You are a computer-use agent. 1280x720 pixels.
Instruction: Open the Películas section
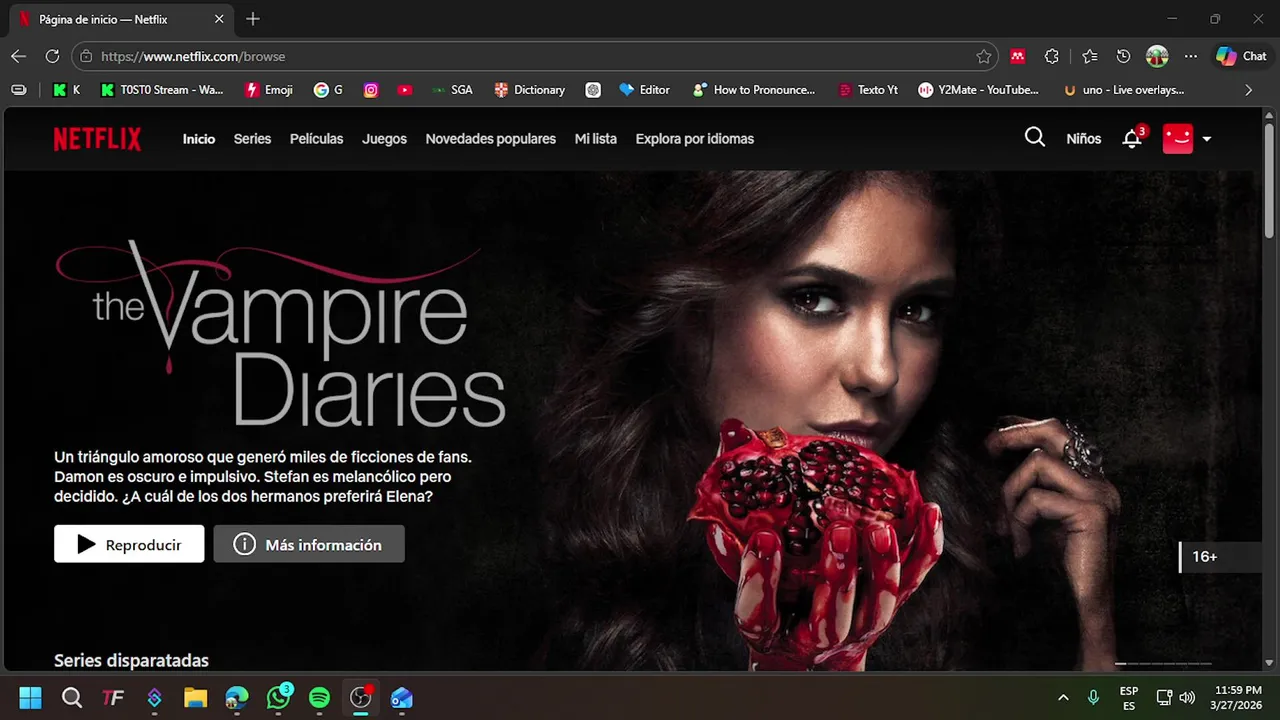(316, 139)
